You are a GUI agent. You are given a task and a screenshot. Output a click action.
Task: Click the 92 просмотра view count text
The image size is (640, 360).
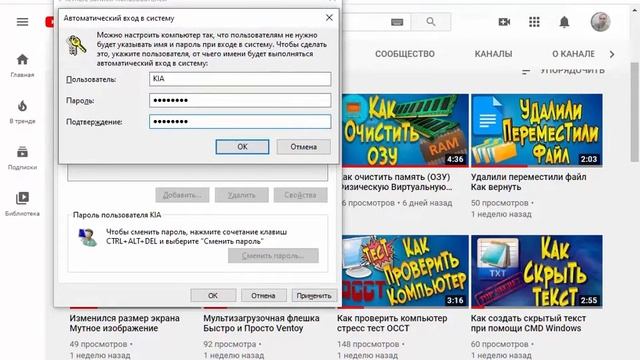click(x=229, y=344)
